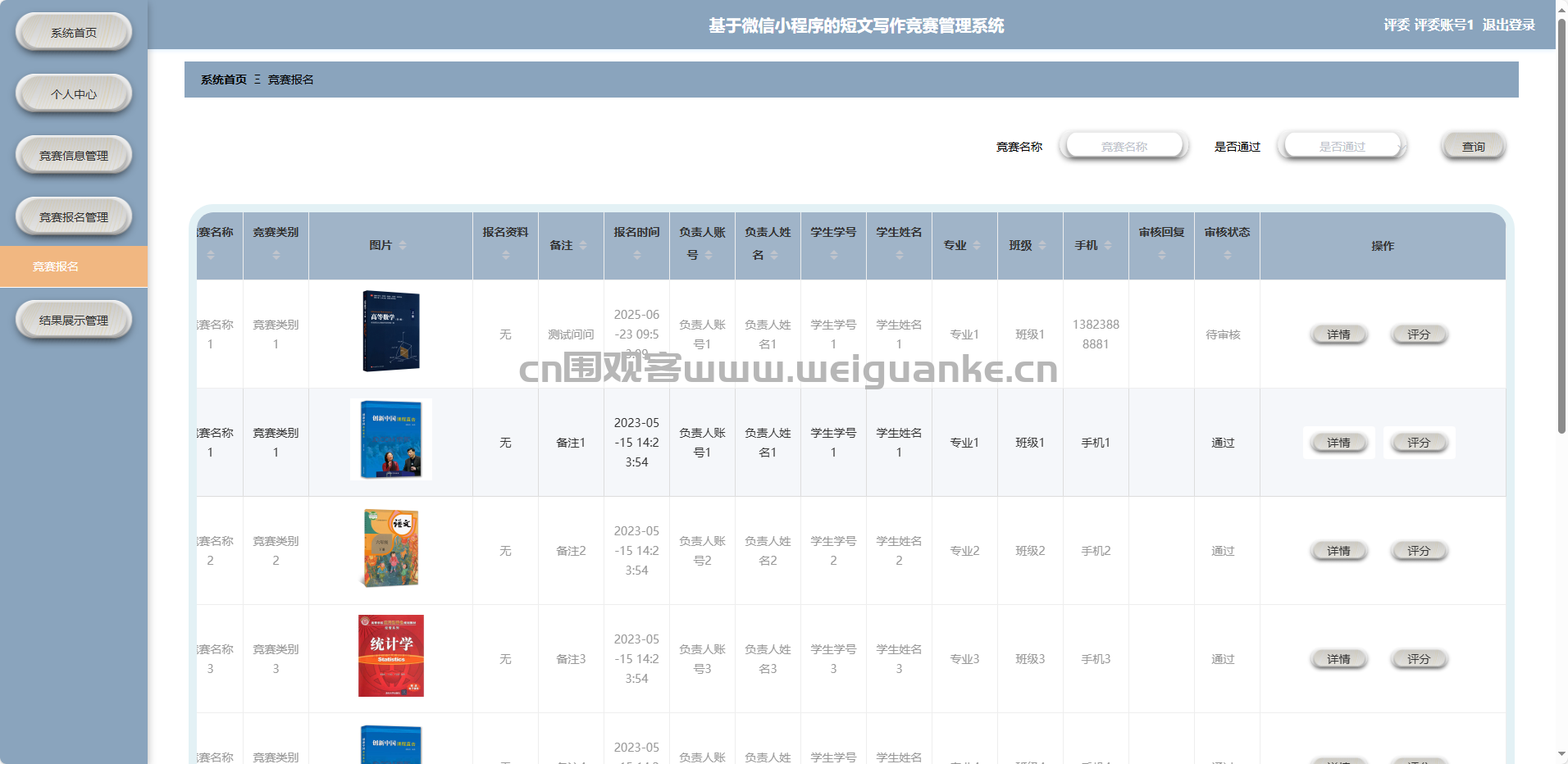Screen dimensions: 1568x764
Task: Click 退出登录 to log out
Action: [1509, 25]
